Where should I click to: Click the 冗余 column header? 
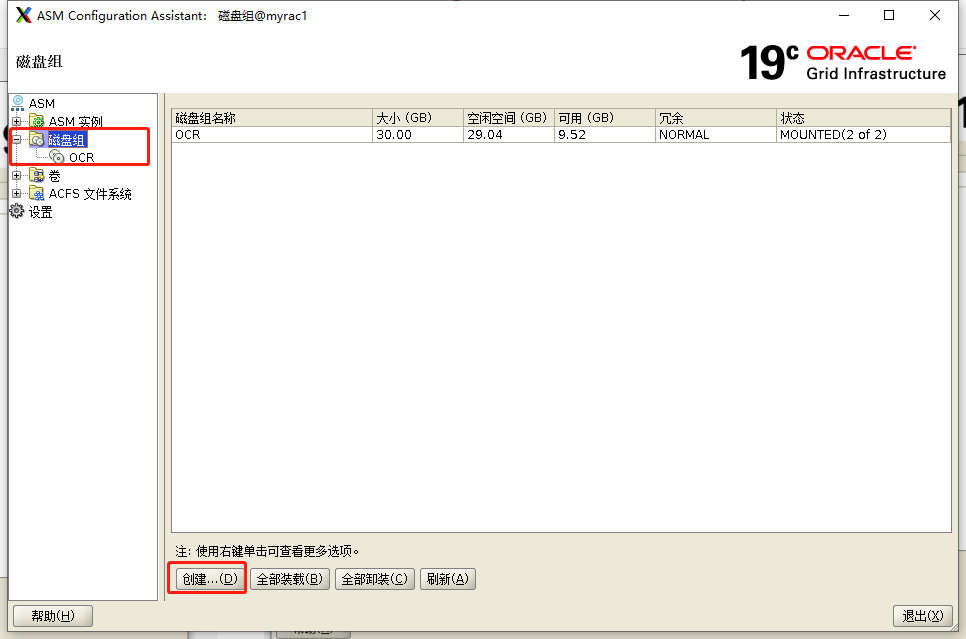pyautogui.click(x=716, y=118)
